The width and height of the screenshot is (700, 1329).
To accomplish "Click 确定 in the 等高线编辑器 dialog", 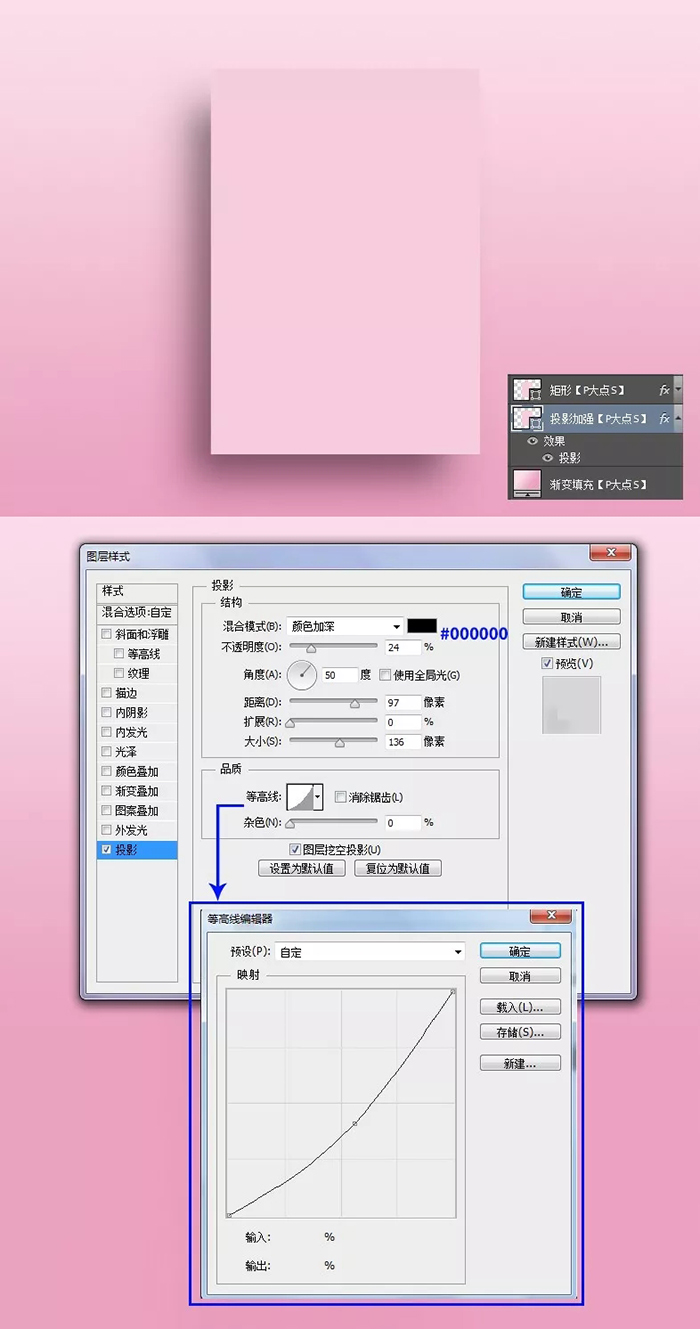I will tap(520, 951).
